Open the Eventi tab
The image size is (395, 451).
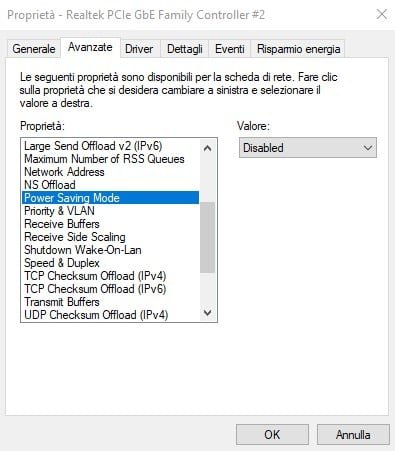pos(230,49)
